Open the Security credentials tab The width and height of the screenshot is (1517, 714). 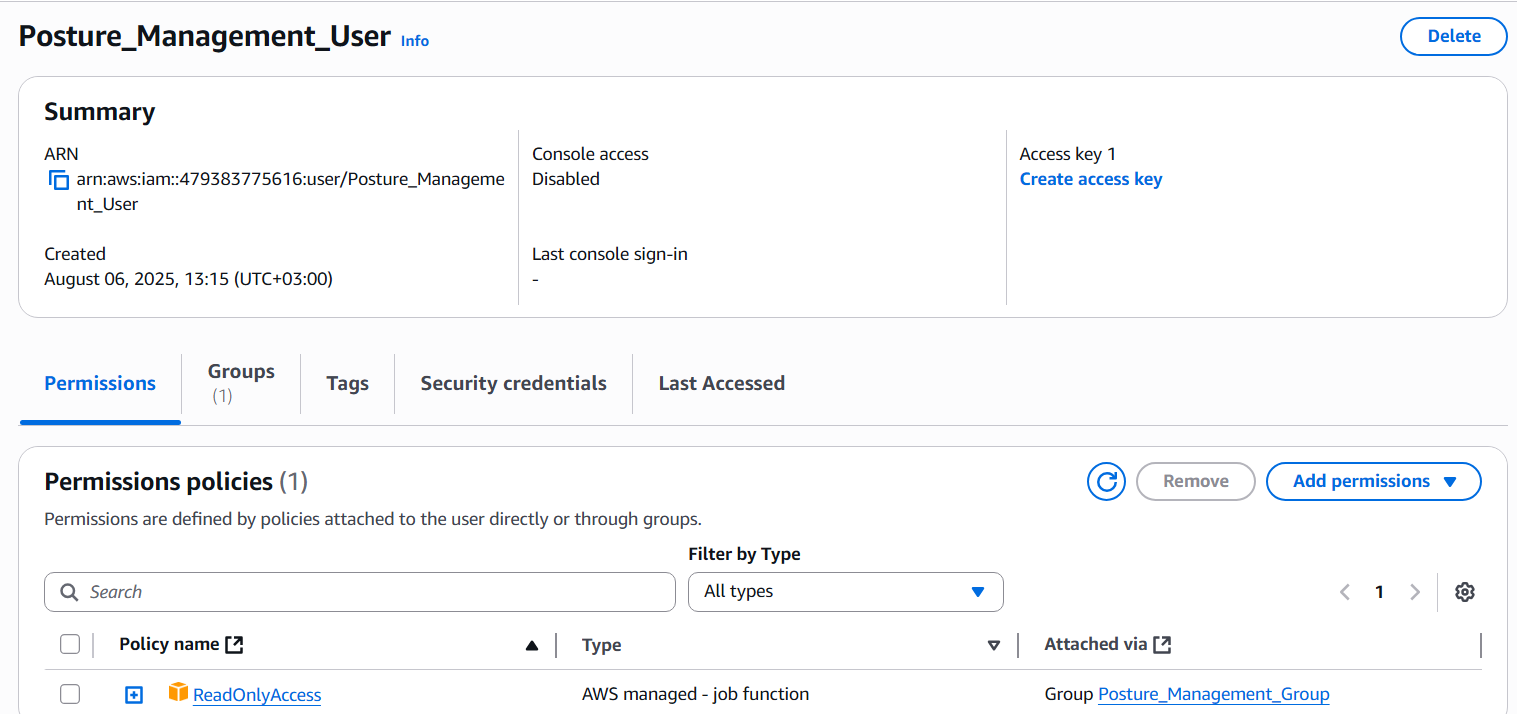513,383
